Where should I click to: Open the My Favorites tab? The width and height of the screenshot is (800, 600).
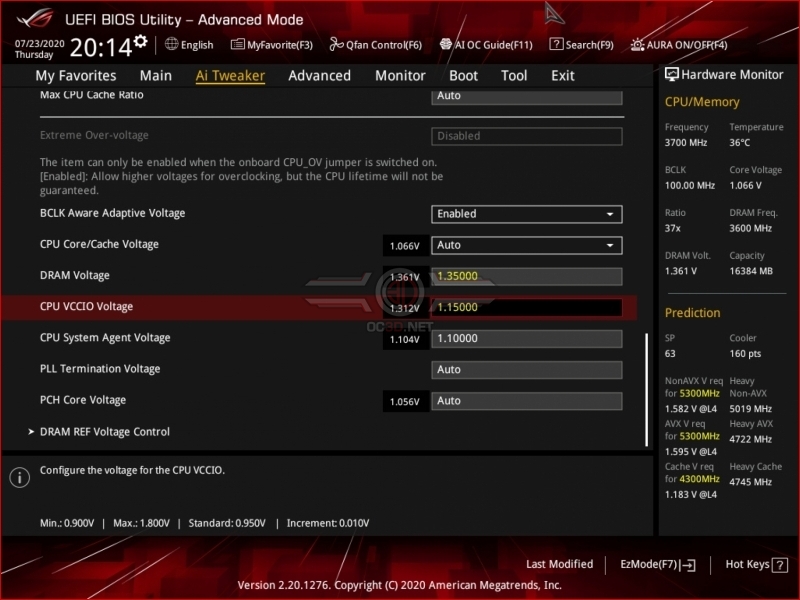coord(76,76)
